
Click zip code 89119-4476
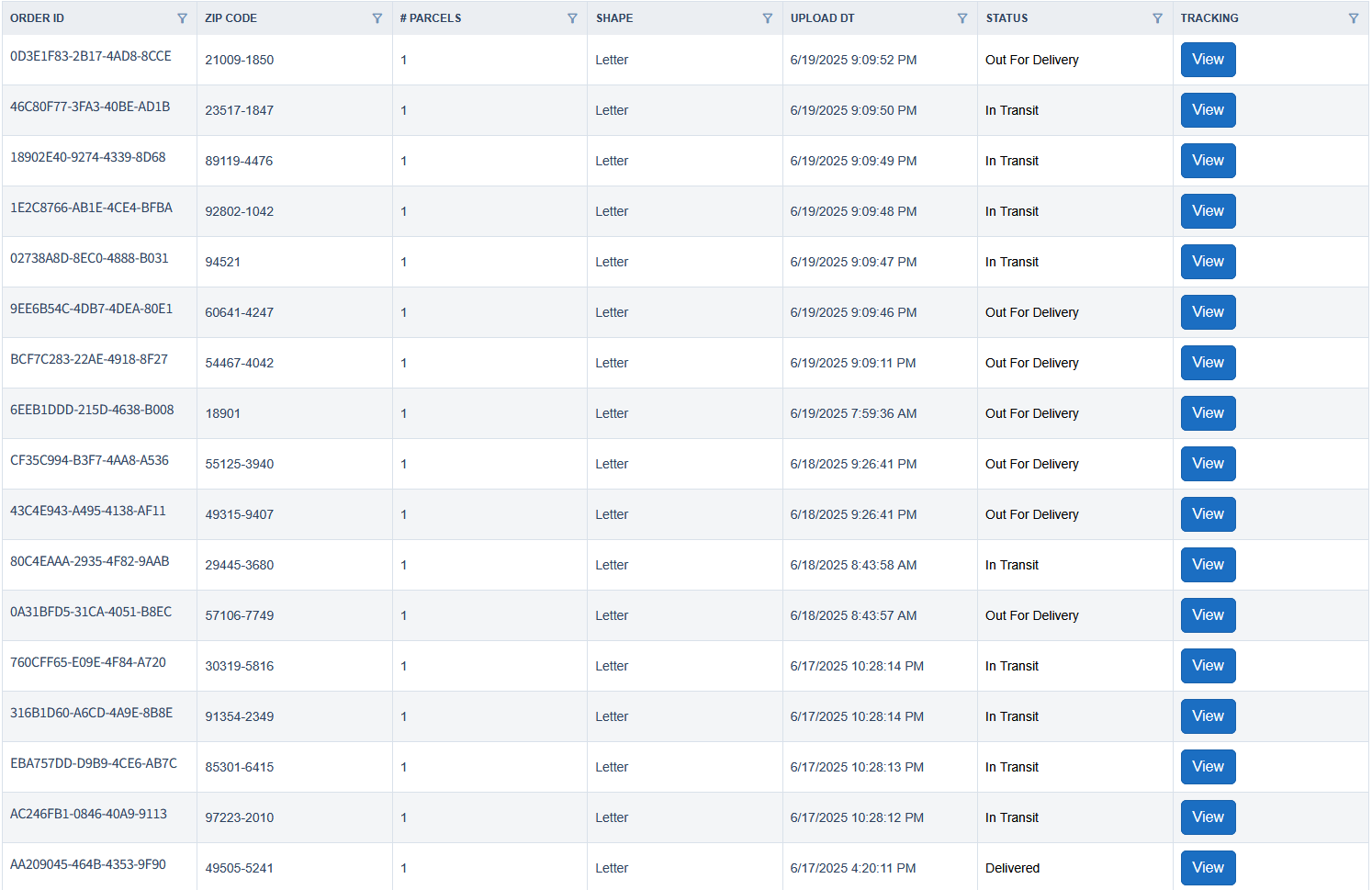click(x=239, y=161)
